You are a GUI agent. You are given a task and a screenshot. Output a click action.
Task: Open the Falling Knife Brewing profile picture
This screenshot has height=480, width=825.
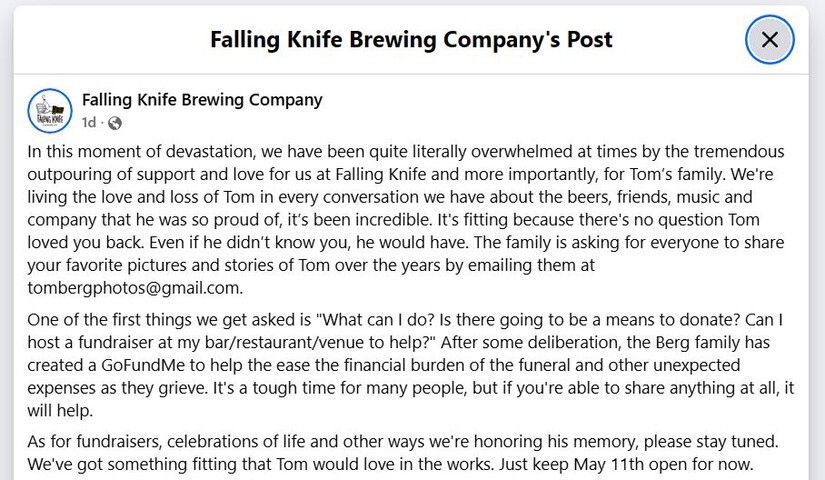click(50, 111)
